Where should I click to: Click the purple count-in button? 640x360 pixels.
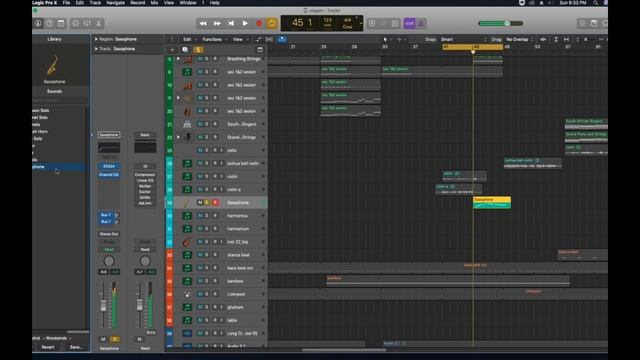[x=409, y=24]
